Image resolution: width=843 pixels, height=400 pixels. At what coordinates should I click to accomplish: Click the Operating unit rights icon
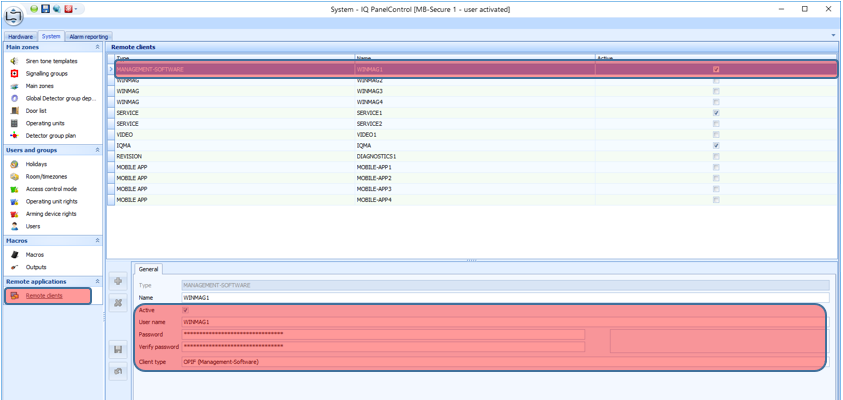(15, 201)
